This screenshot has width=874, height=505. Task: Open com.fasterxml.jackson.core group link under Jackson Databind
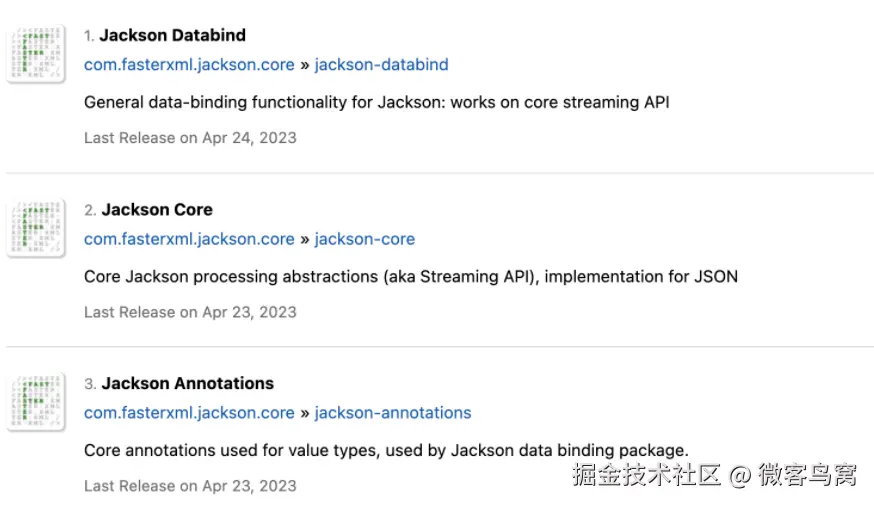click(x=189, y=65)
